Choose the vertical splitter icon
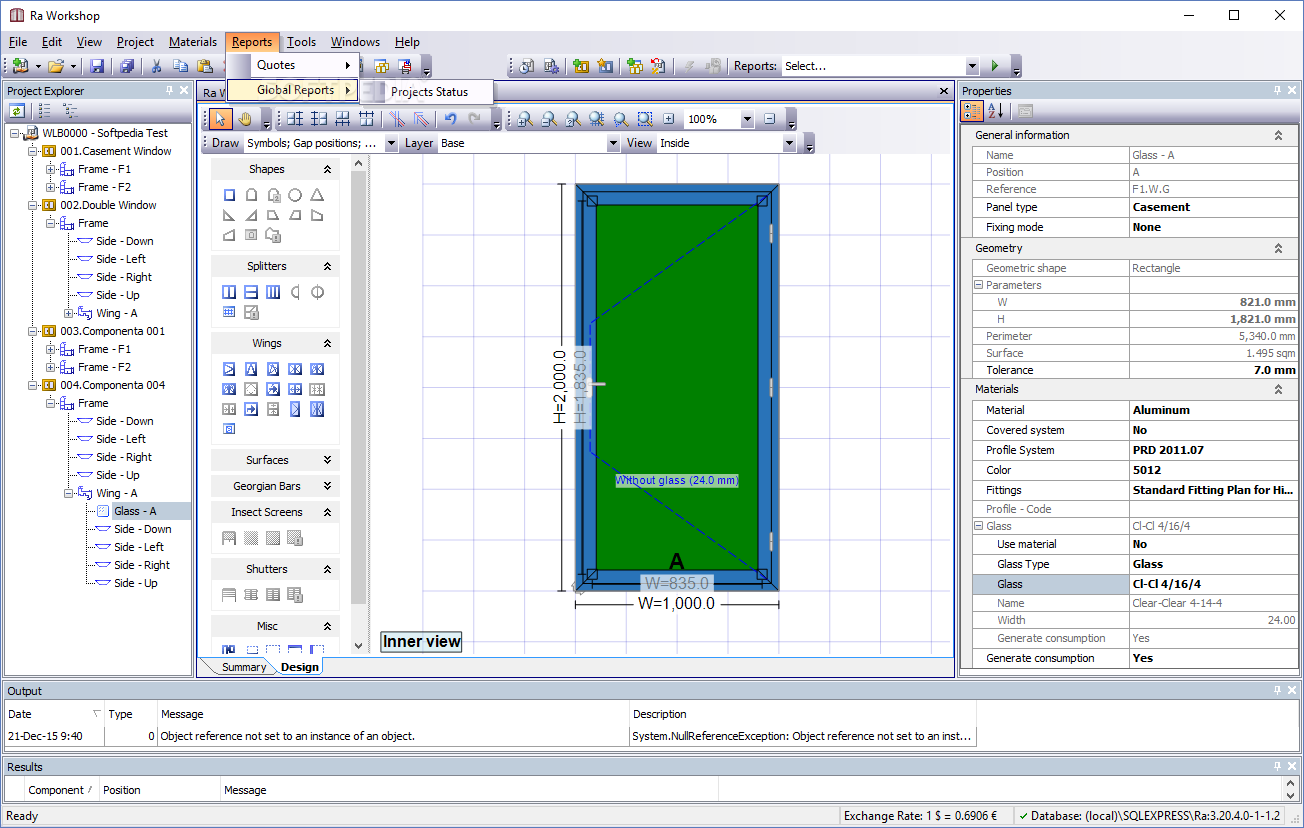 click(x=229, y=292)
